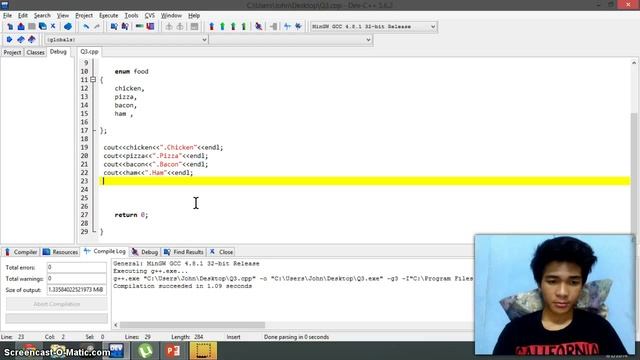Click the Goto Line toolbar icon
The width and height of the screenshot is (640, 360).
pyautogui.click(x=151, y=27)
